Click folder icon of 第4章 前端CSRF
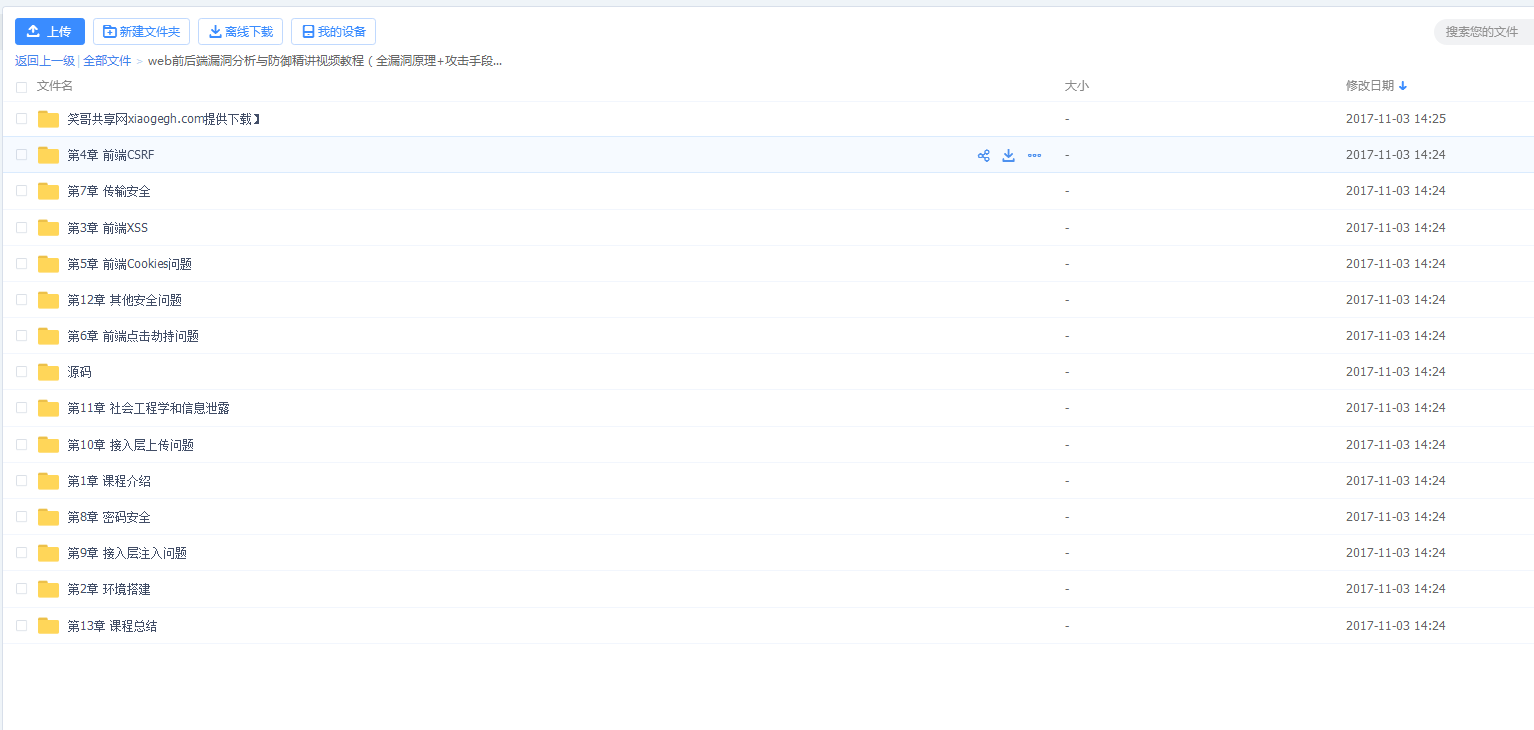The height and width of the screenshot is (730, 1534). point(49,155)
